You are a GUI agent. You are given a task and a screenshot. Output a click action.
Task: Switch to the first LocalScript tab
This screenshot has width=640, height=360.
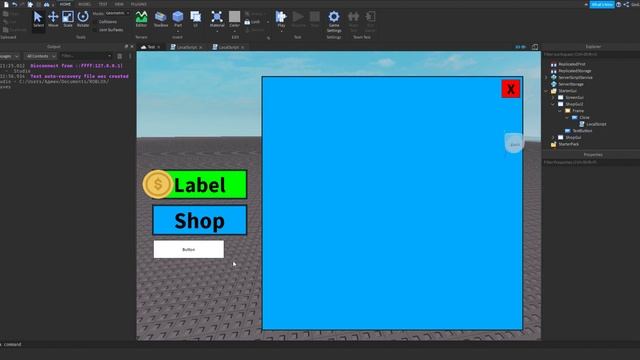pos(187,47)
